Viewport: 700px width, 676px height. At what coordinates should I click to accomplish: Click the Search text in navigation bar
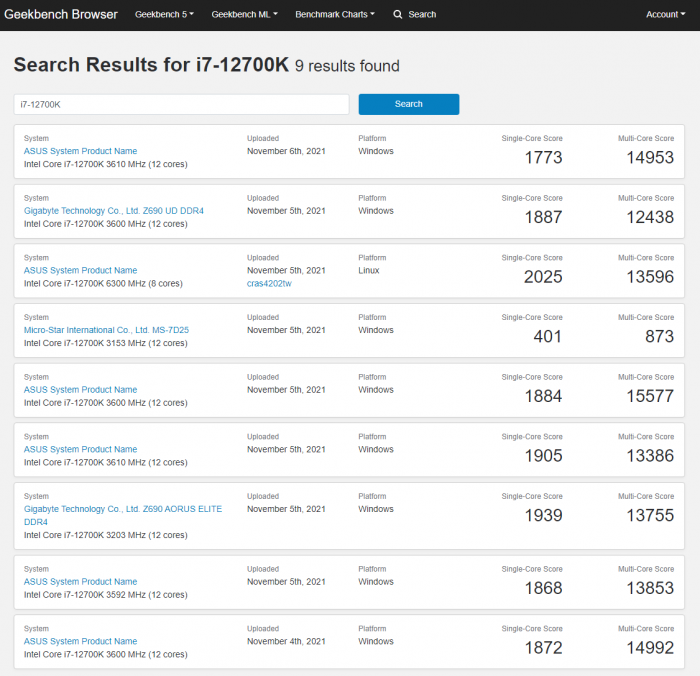[x=422, y=15]
